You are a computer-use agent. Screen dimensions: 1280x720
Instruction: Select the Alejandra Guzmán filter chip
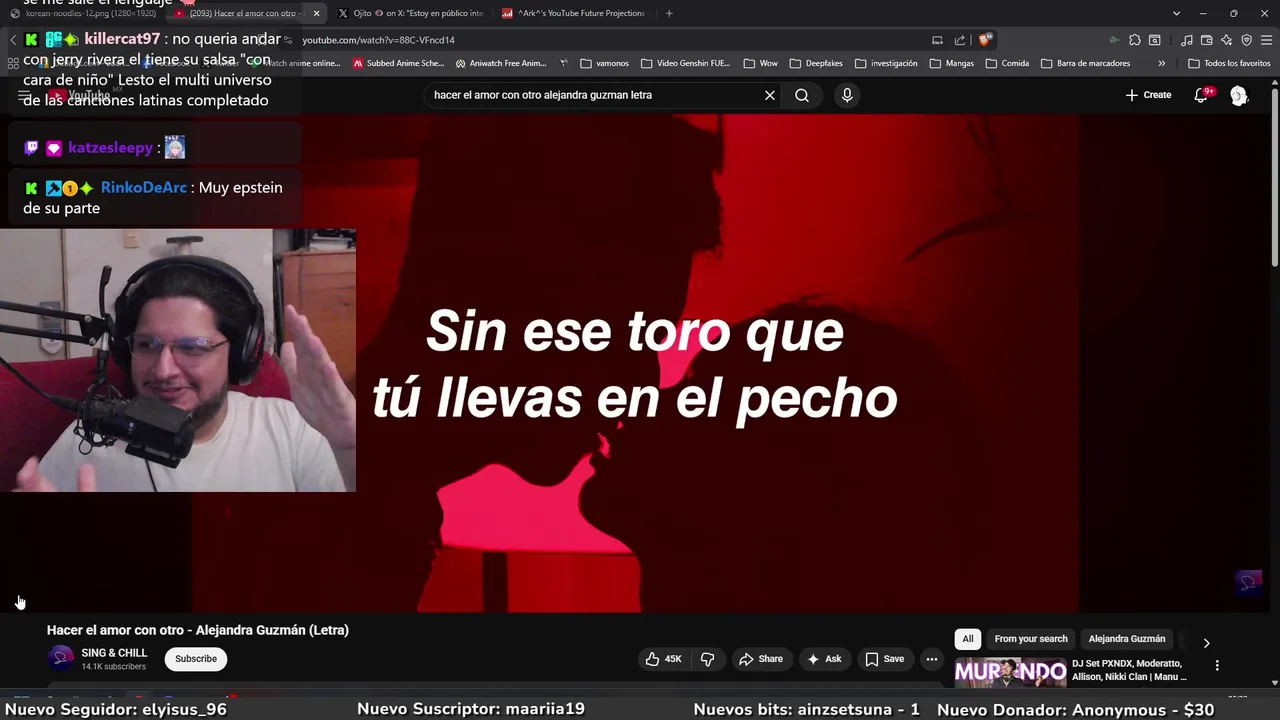tap(1127, 639)
